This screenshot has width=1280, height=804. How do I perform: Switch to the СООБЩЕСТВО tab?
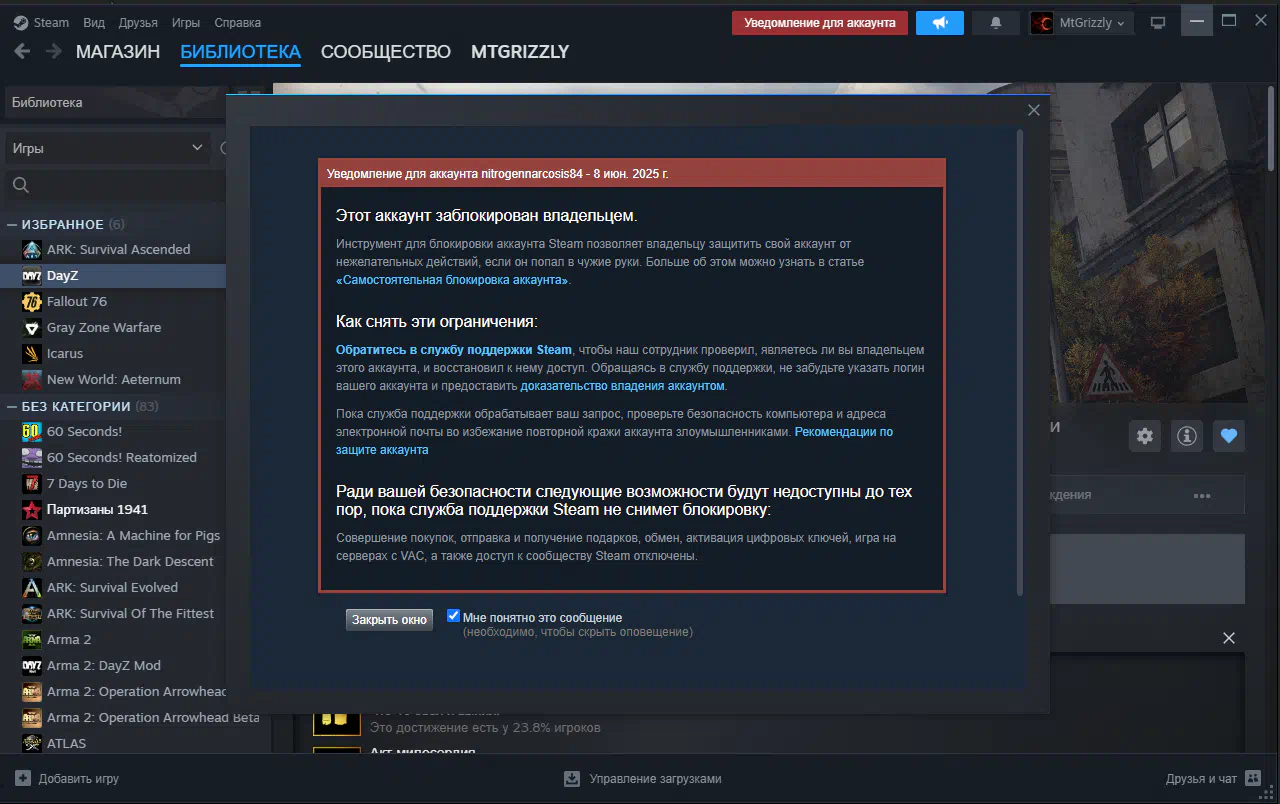click(386, 52)
